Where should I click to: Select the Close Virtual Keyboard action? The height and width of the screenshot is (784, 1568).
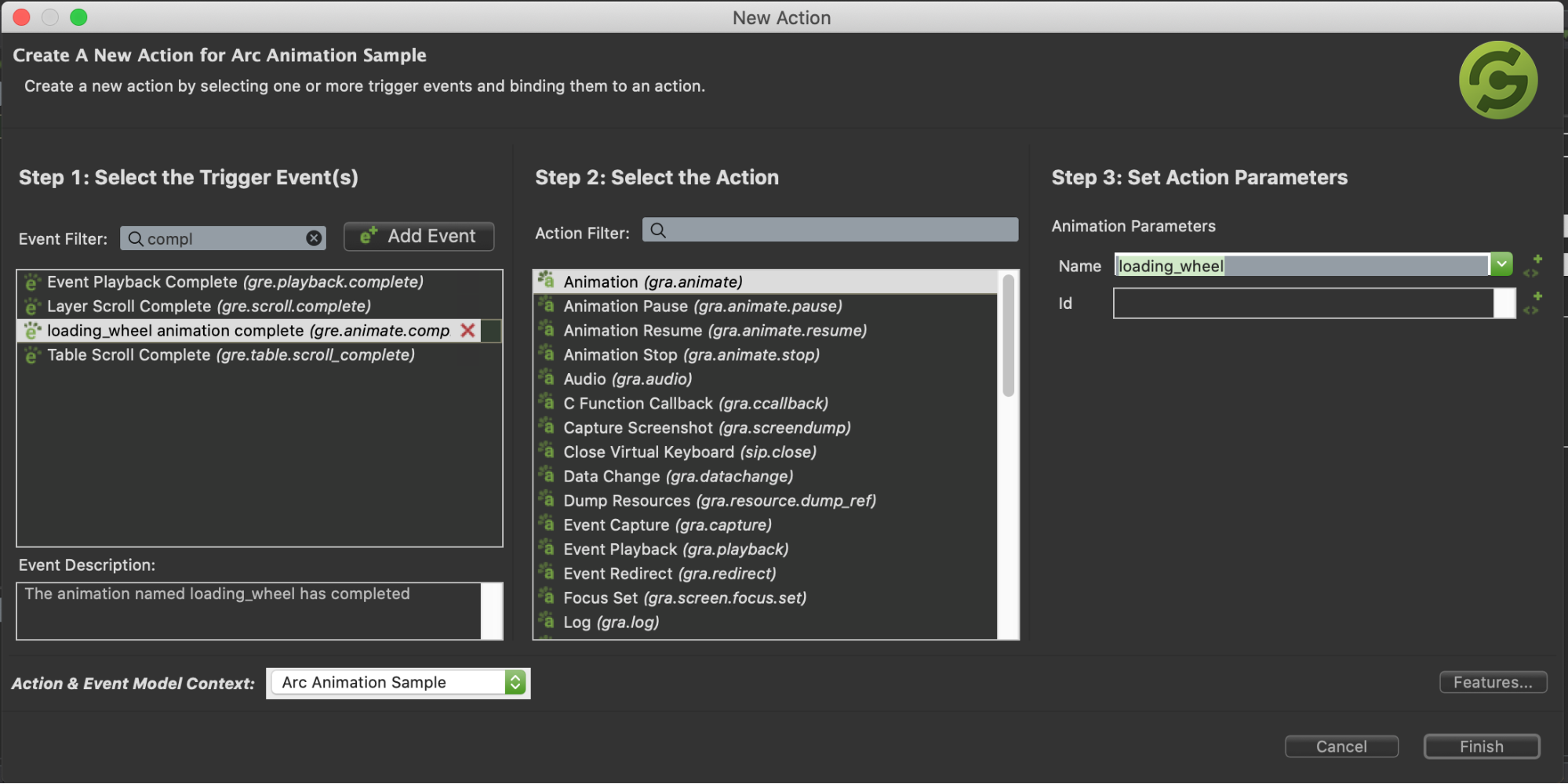766,452
